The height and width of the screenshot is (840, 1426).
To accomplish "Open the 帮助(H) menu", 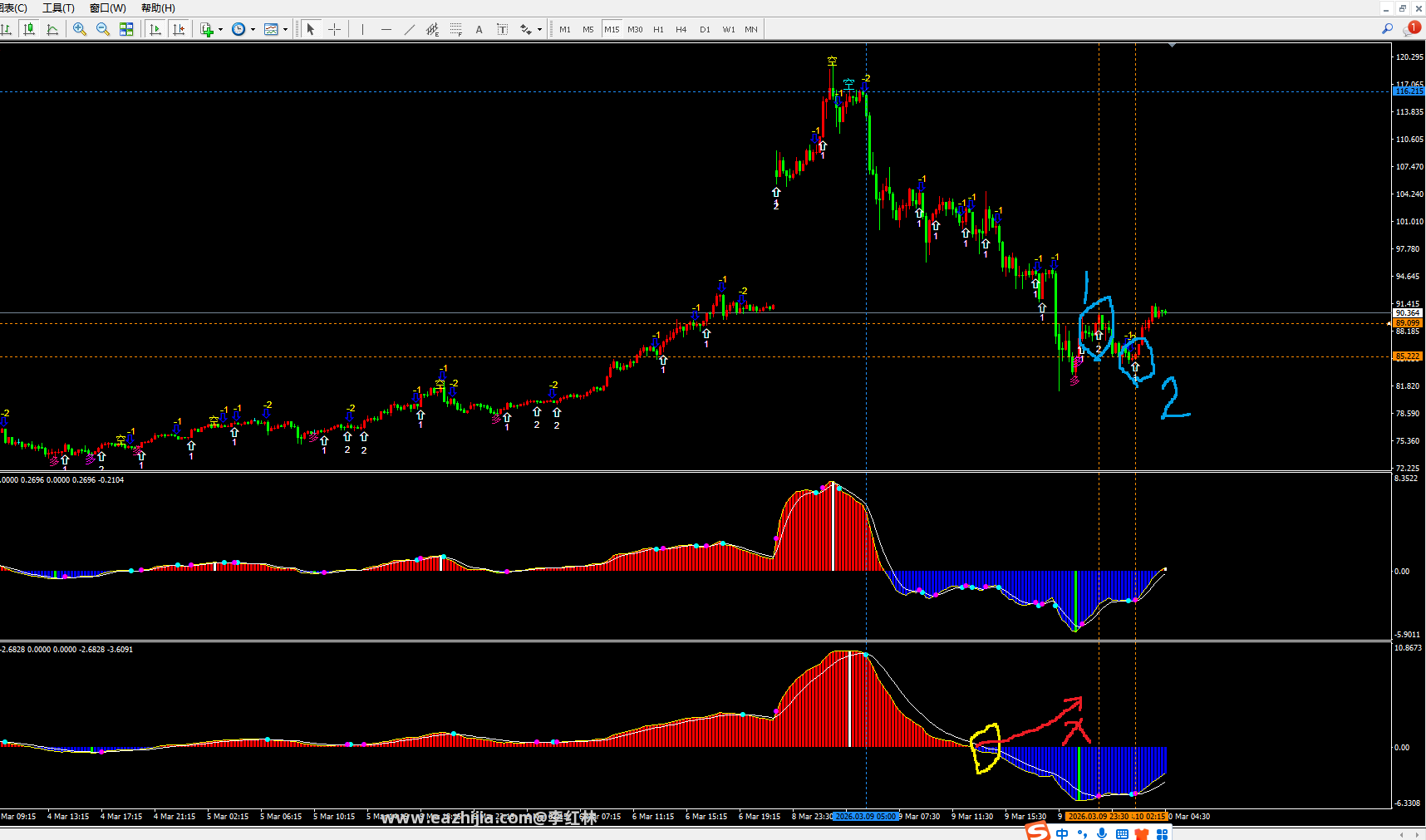I will (158, 7).
